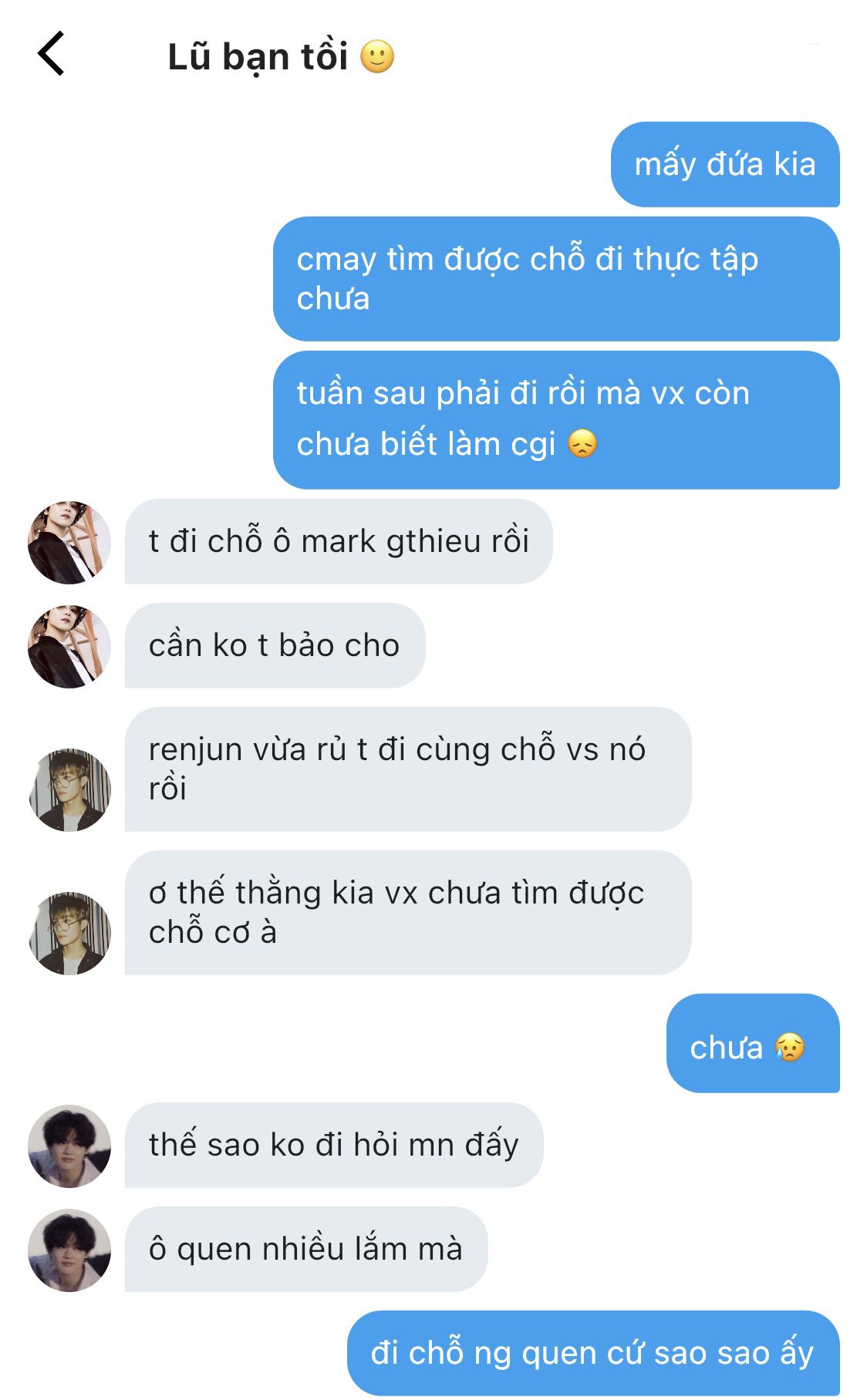Open avatar beside 't đi chỗ ô mark gthieu rồi'
The height and width of the screenshot is (1400, 867).
(x=69, y=542)
